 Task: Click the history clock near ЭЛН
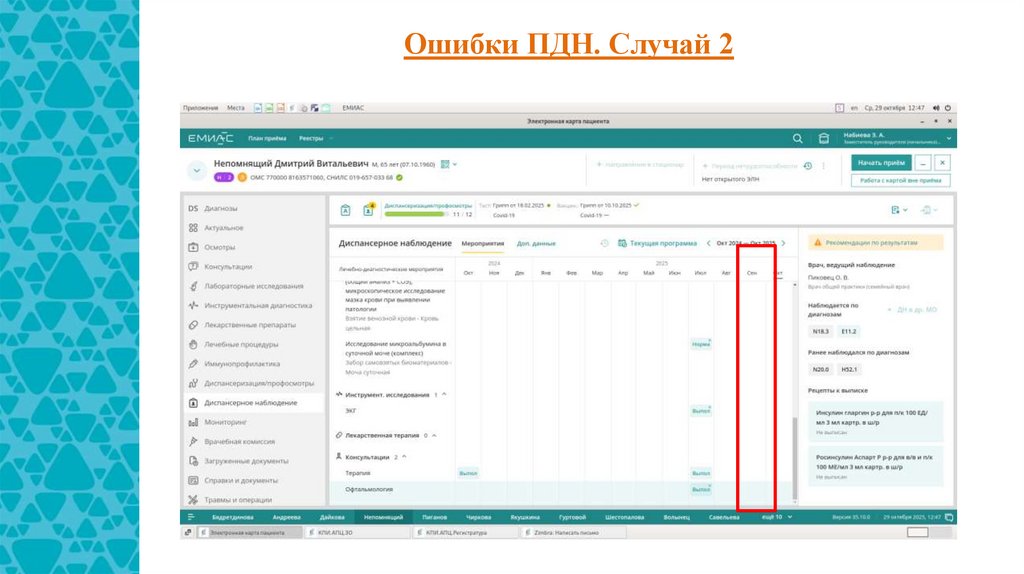pos(808,166)
